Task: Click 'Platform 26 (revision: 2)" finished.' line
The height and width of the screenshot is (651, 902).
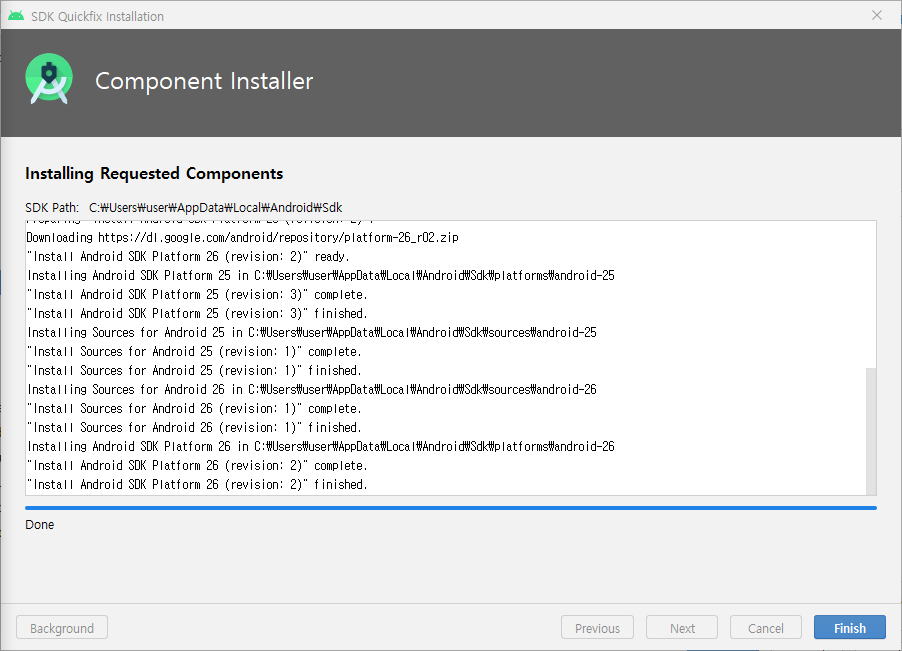Action: (197, 484)
